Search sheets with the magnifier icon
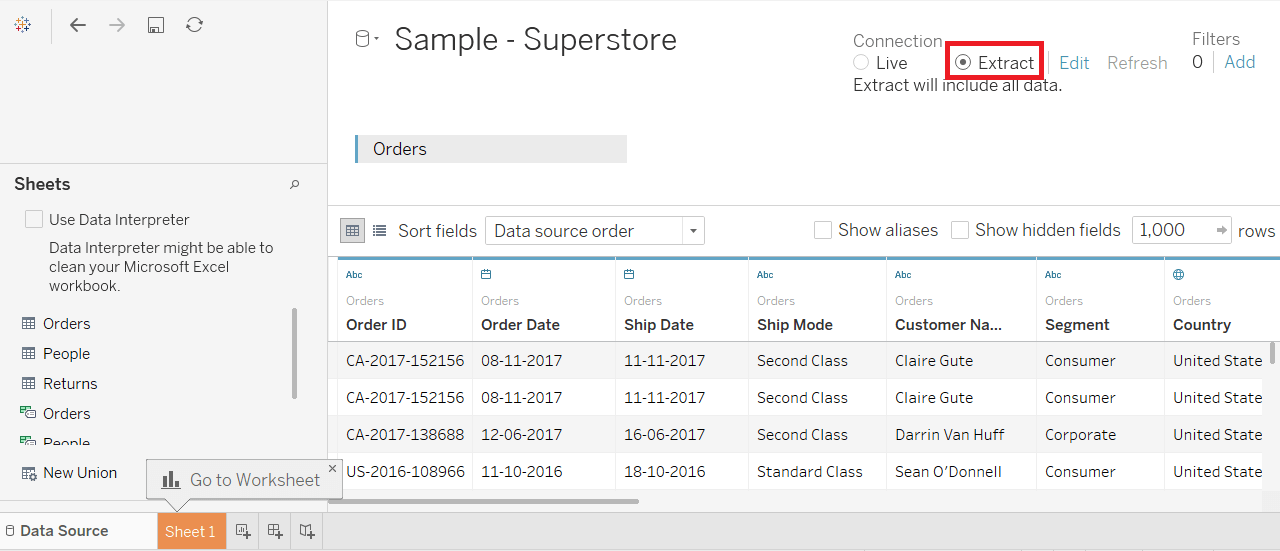 (x=295, y=184)
